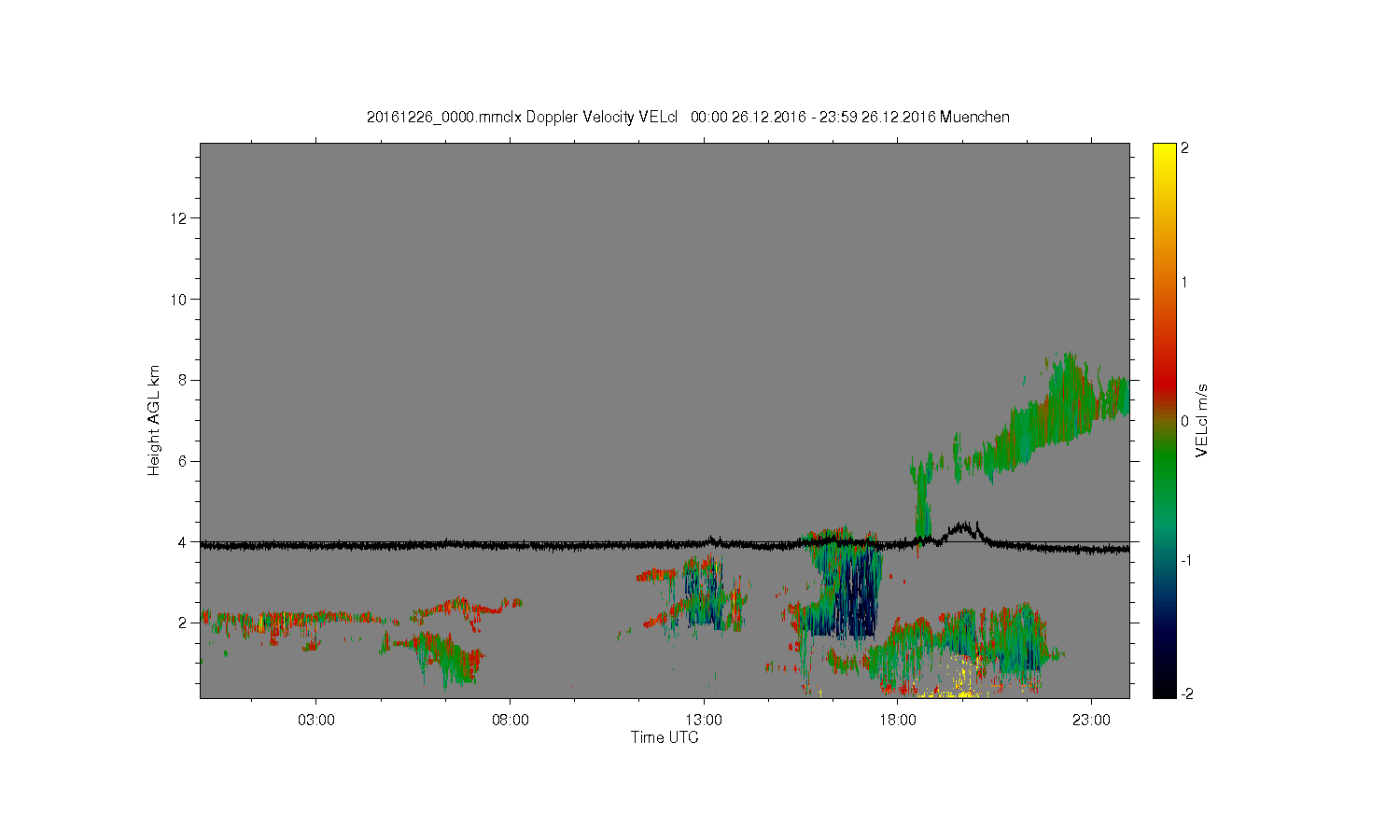Click the height tick label 10
This screenshot has width=1400, height=840.
[179, 300]
